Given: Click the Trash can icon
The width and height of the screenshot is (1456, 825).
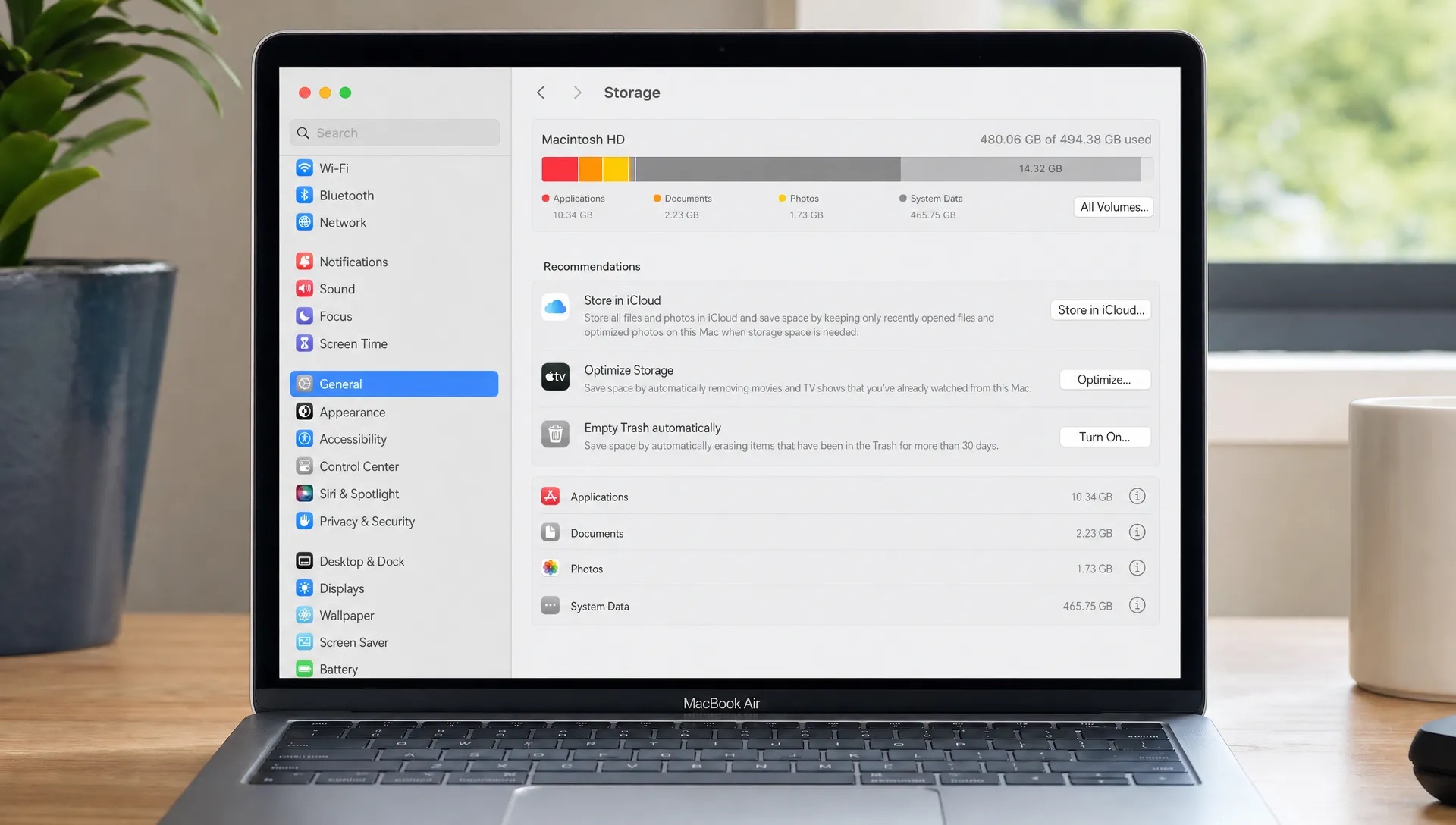Looking at the screenshot, I should tap(555, 434).
